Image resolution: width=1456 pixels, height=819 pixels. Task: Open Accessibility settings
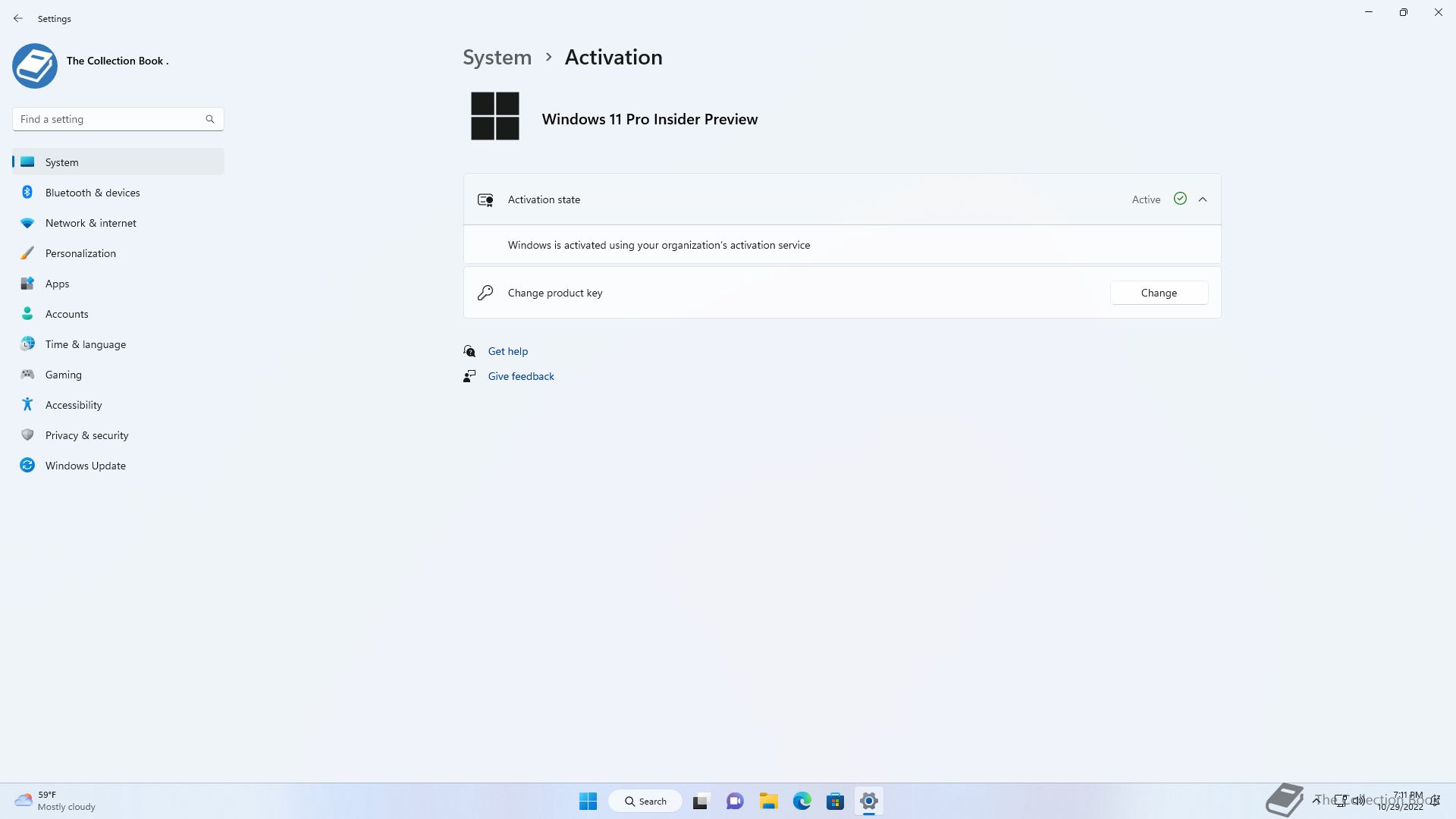tap(118, 405)
